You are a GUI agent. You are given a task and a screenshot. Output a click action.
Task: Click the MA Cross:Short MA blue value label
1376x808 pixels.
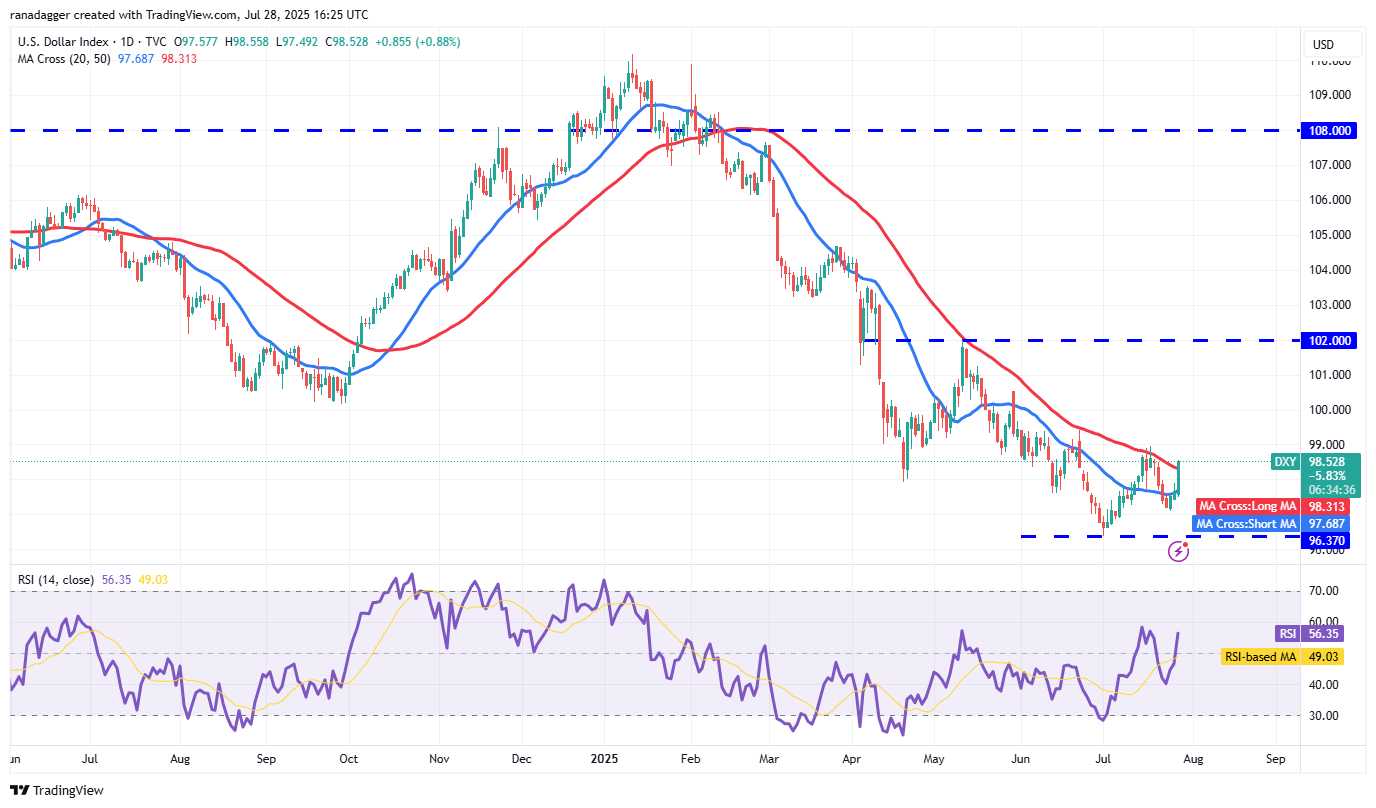[1246, 523]
